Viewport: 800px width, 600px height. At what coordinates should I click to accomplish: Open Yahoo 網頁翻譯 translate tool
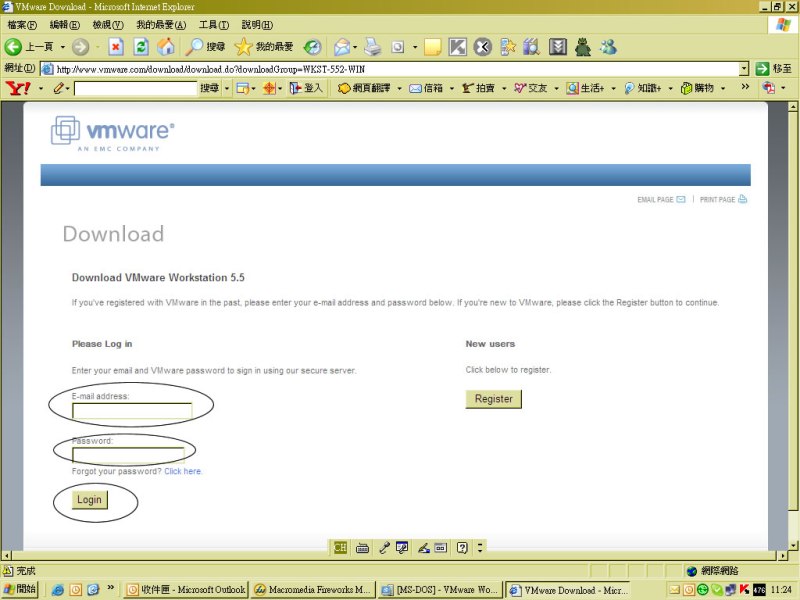point(364,88)
